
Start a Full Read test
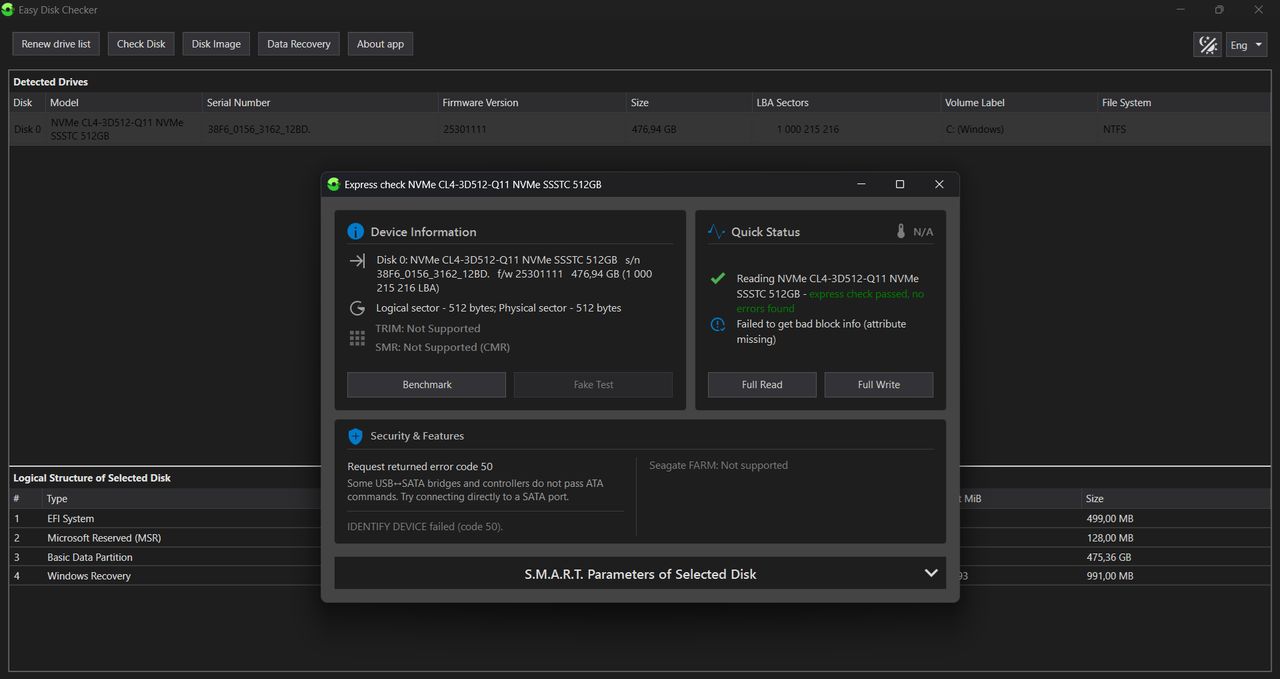[762, 385]
